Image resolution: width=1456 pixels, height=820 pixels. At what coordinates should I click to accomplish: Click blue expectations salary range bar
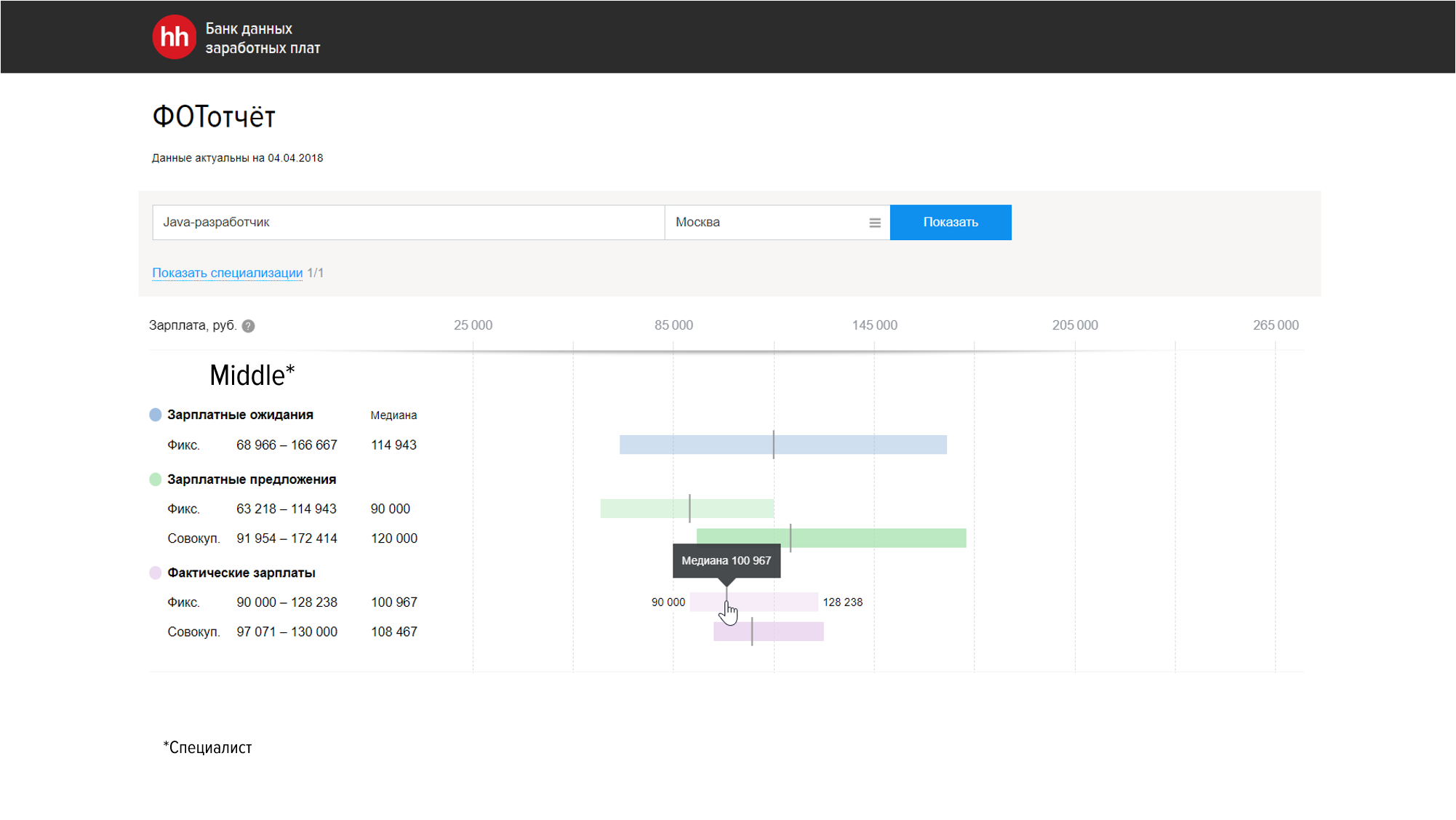tap(858, 445)
